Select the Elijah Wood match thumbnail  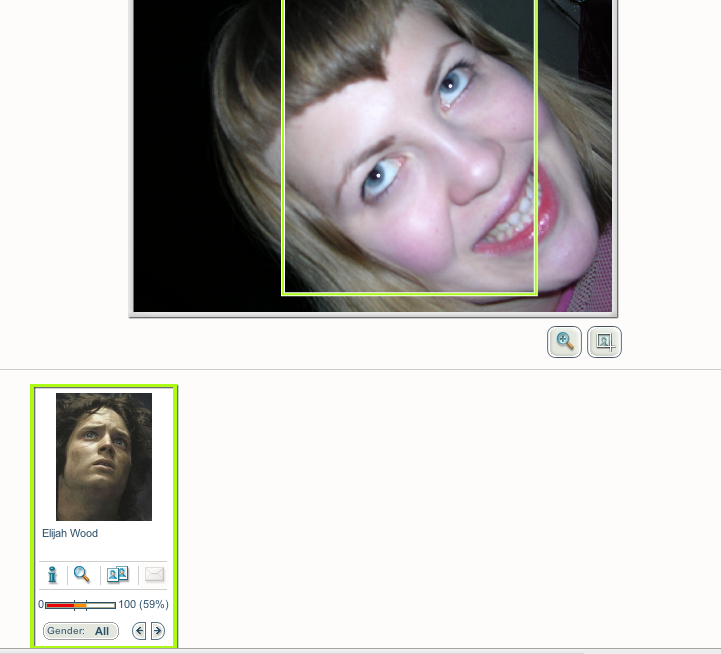(x=104, y=457)
